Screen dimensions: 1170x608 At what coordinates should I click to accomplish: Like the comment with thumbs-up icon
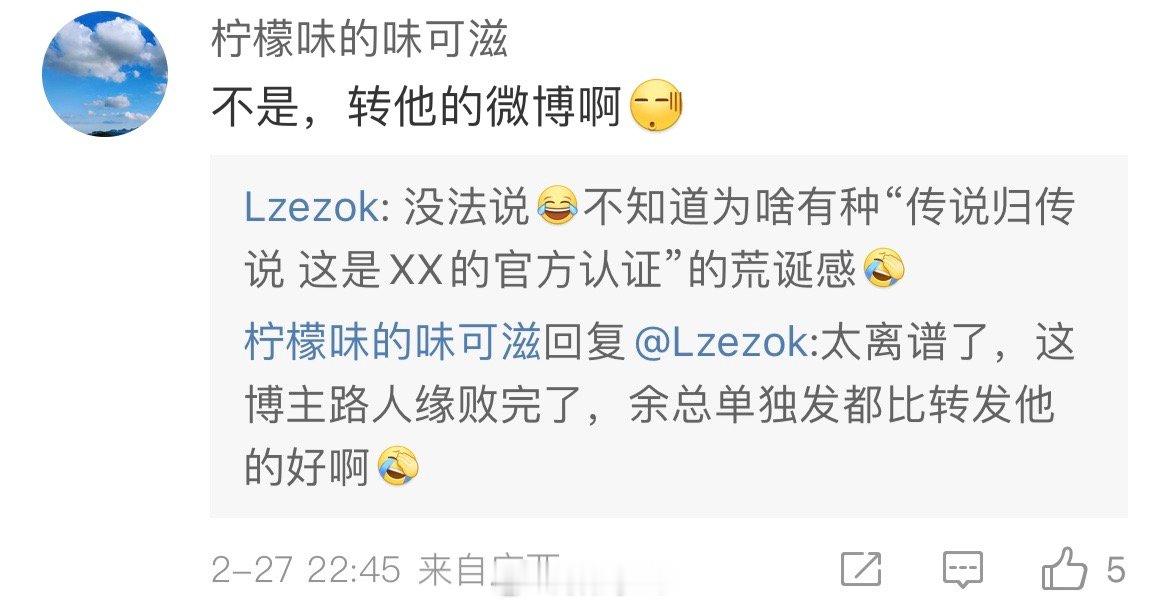pos(1064,568)
